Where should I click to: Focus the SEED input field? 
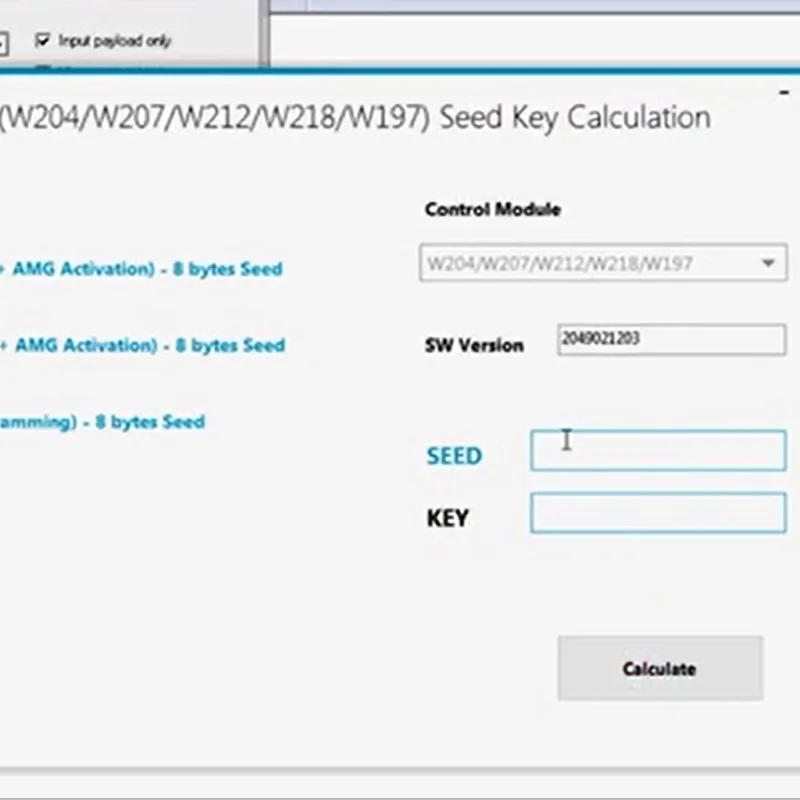point(658,451)
